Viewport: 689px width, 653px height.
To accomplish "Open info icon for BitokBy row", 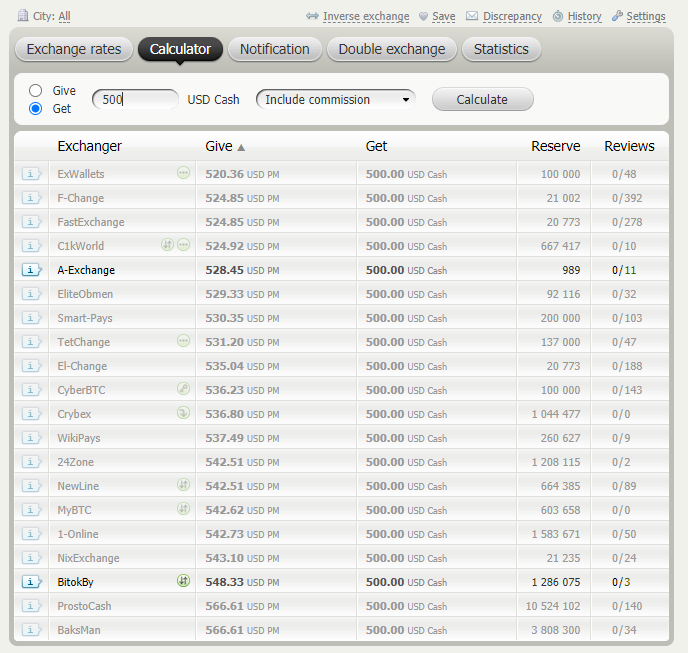I will click(x=31, y=582).
